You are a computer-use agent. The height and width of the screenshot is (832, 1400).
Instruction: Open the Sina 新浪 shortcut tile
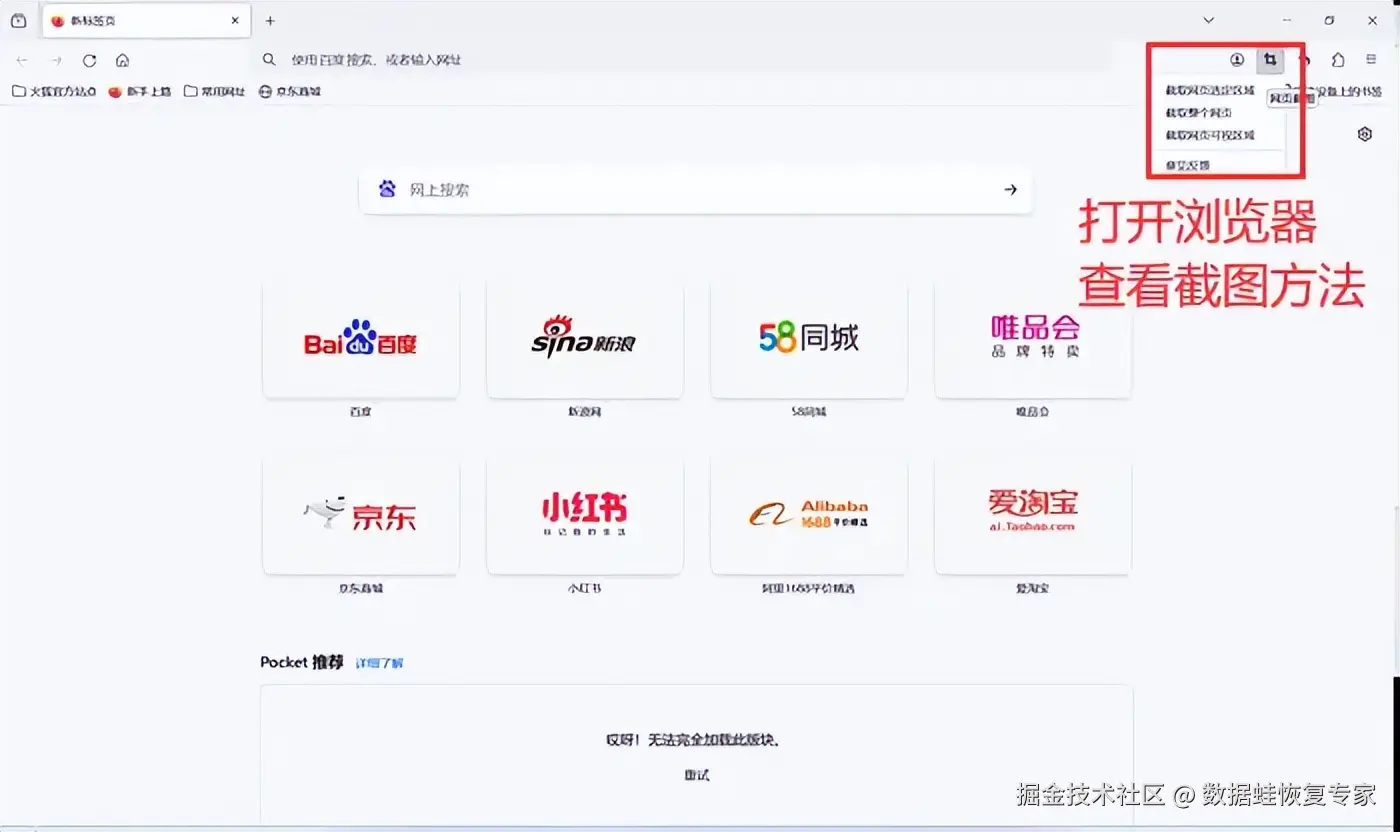click(585, 340)
